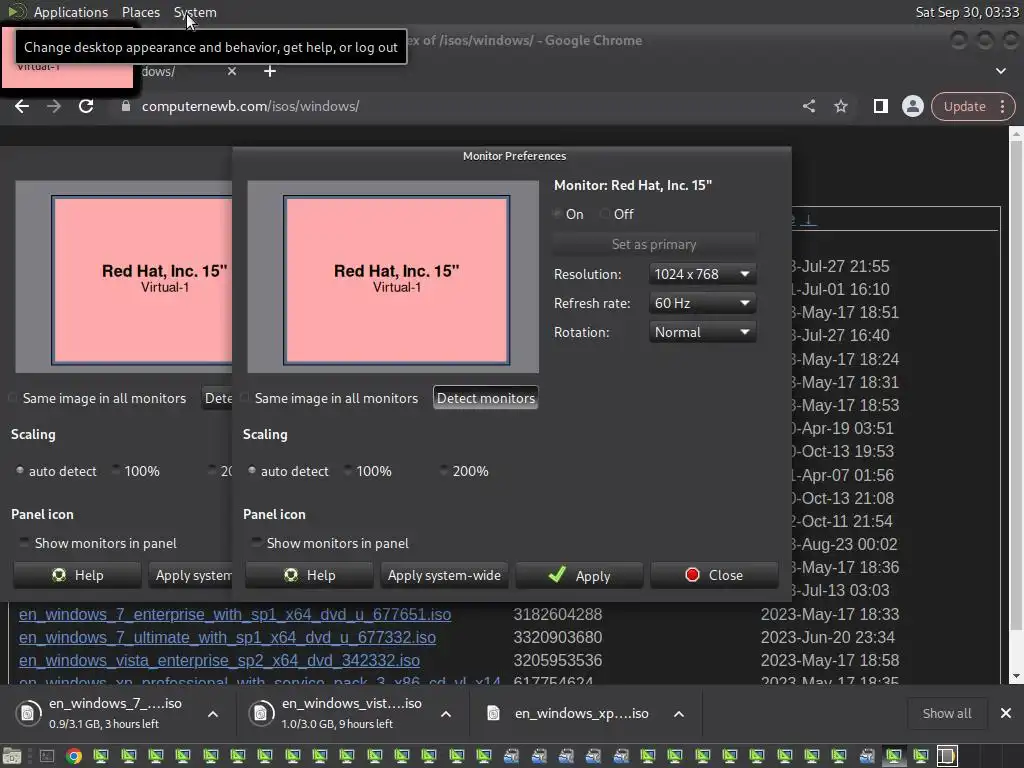Click Apply system-wide button

pyautogui.click(x=444, y=575)
